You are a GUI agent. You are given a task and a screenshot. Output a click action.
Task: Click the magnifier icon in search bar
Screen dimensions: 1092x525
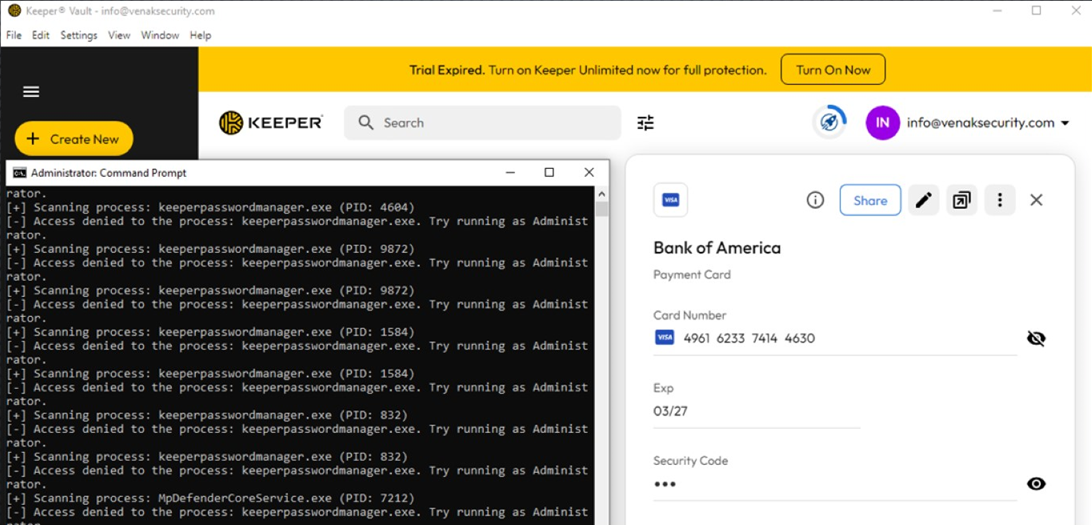(x=366, y=123)
